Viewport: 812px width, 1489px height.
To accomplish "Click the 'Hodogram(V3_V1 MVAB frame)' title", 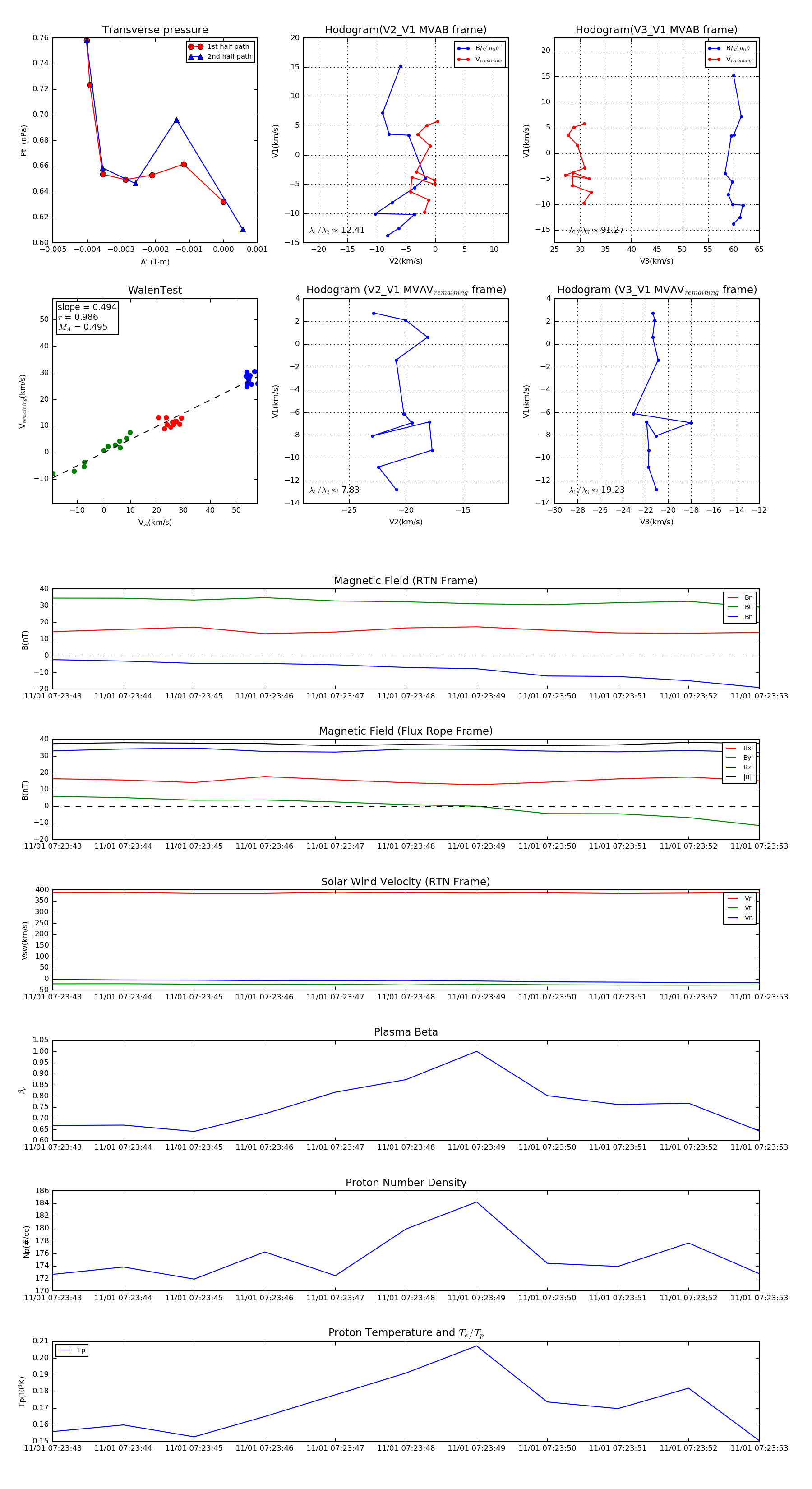I will (656, 30).
